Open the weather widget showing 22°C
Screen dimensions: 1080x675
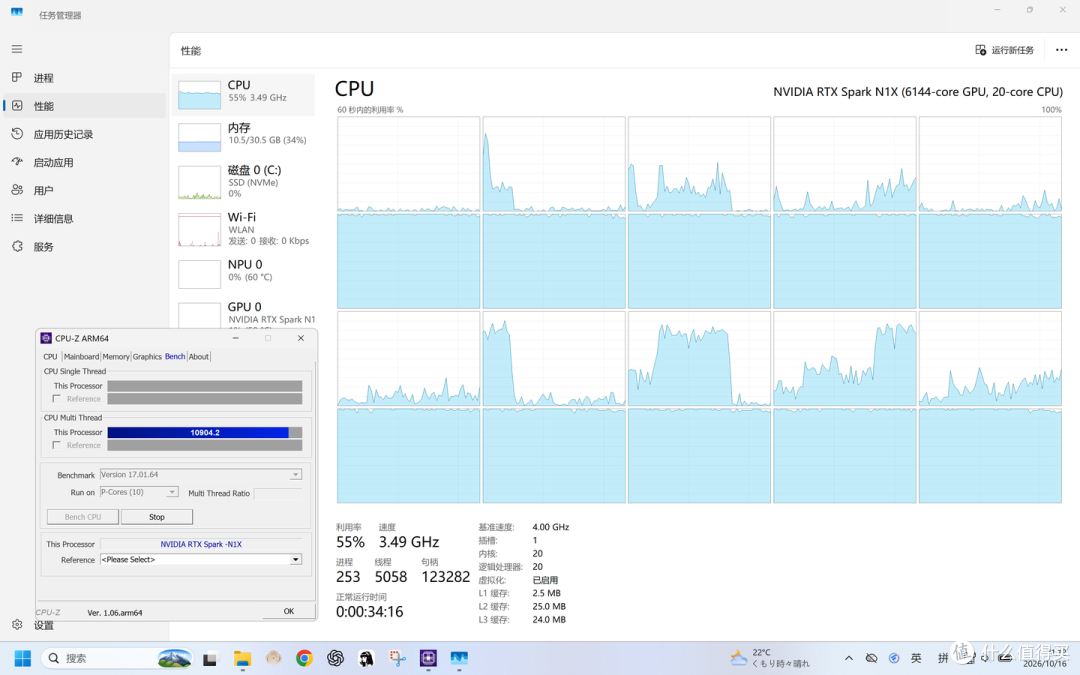770,658
